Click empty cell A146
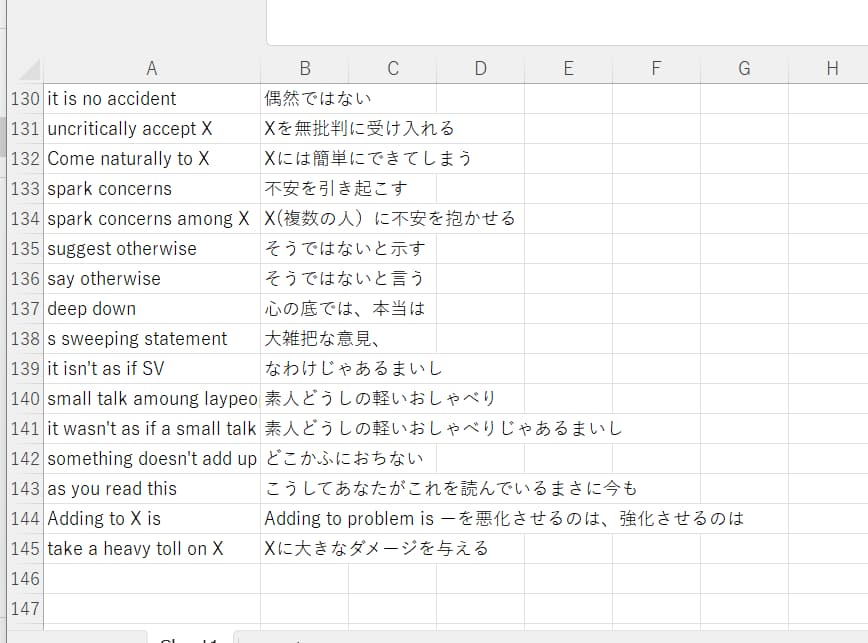 click(x=151, y=579)
